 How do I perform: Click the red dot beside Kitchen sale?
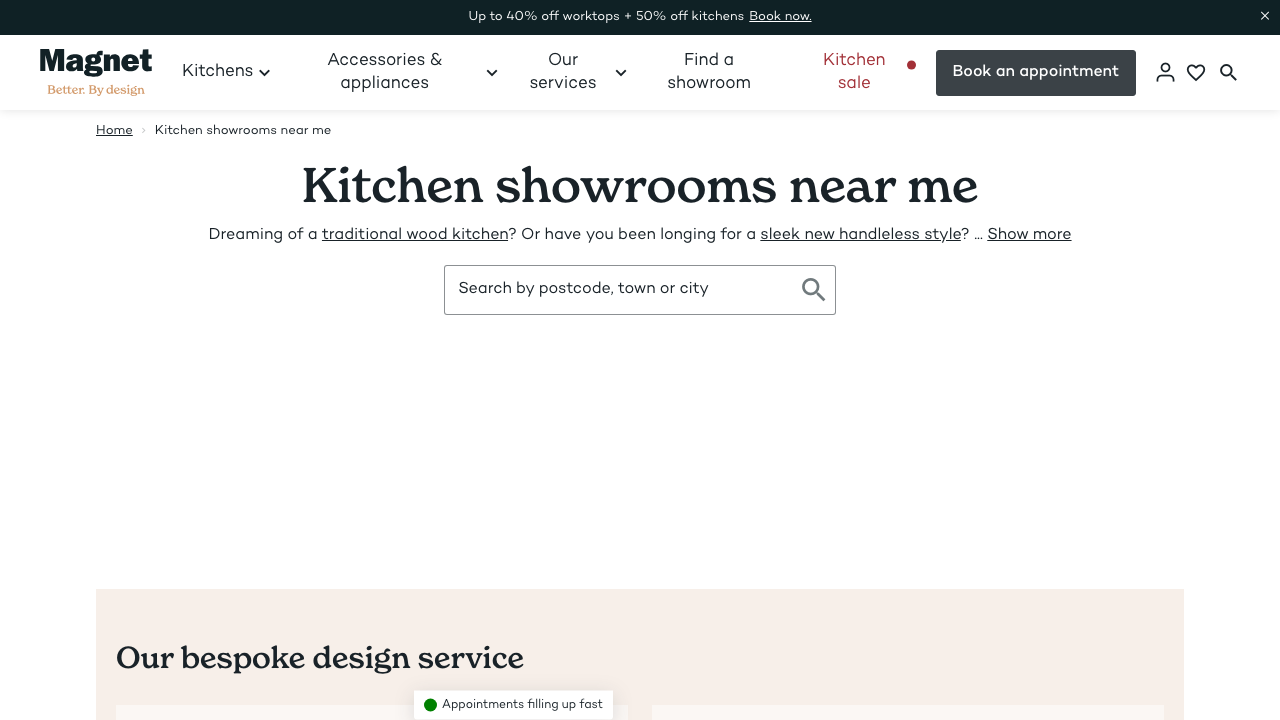(x=911, y=65)
